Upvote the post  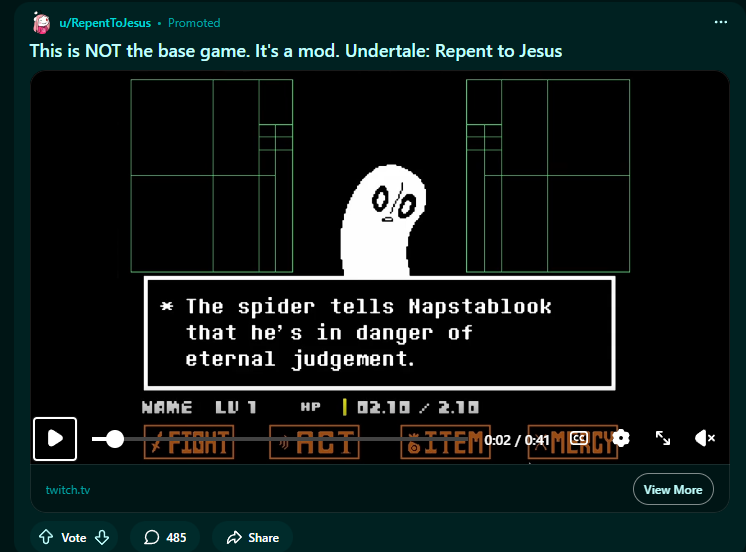click(46, 537)
